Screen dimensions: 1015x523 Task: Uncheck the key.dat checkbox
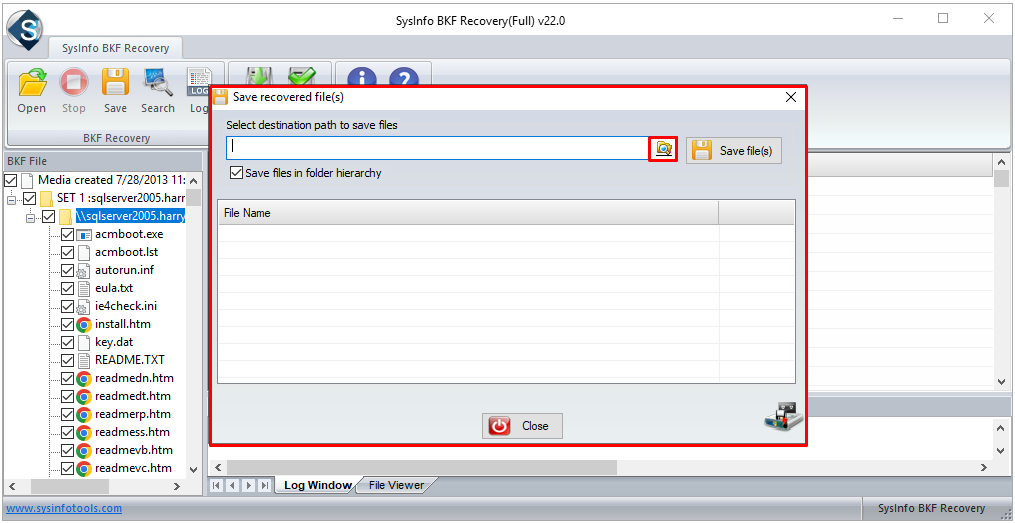click(67, 342)
